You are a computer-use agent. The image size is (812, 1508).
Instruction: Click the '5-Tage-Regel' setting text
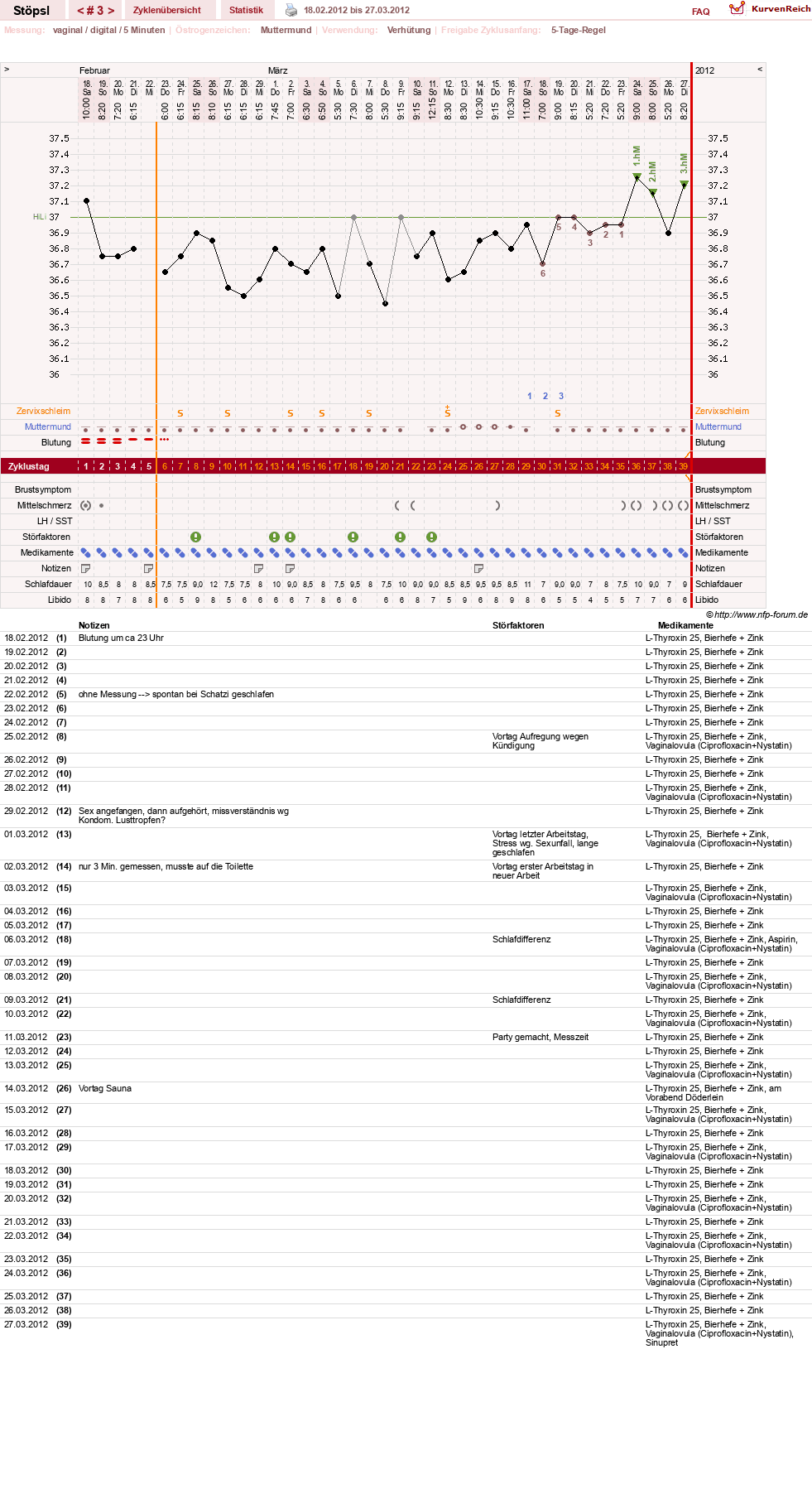[579, 30]
